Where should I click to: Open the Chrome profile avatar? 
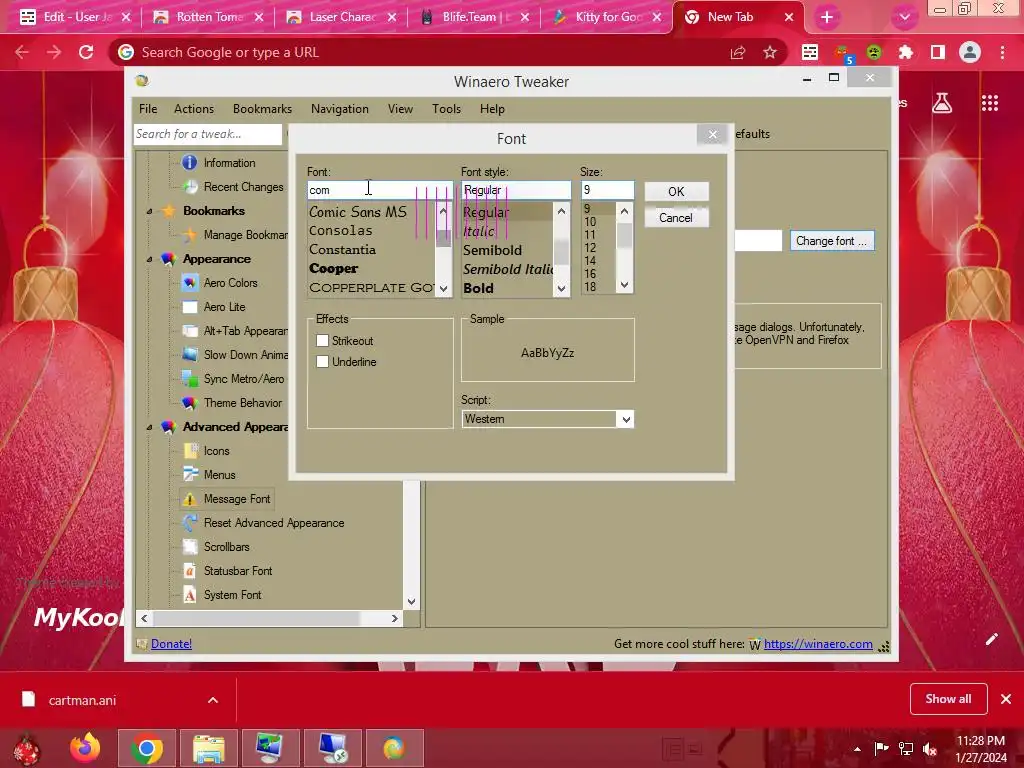tap(970, 52)
